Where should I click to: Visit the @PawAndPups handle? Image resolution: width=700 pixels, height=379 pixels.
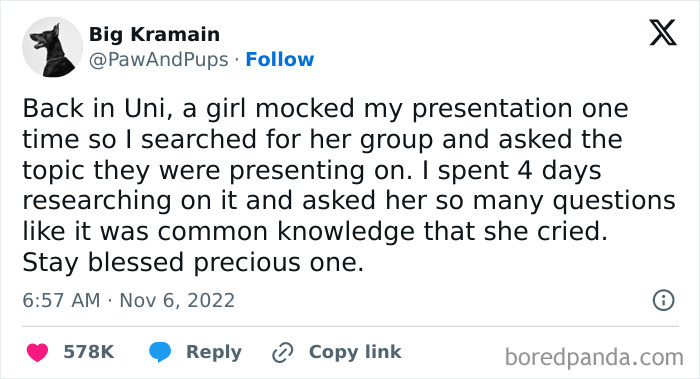click(158, 59)
